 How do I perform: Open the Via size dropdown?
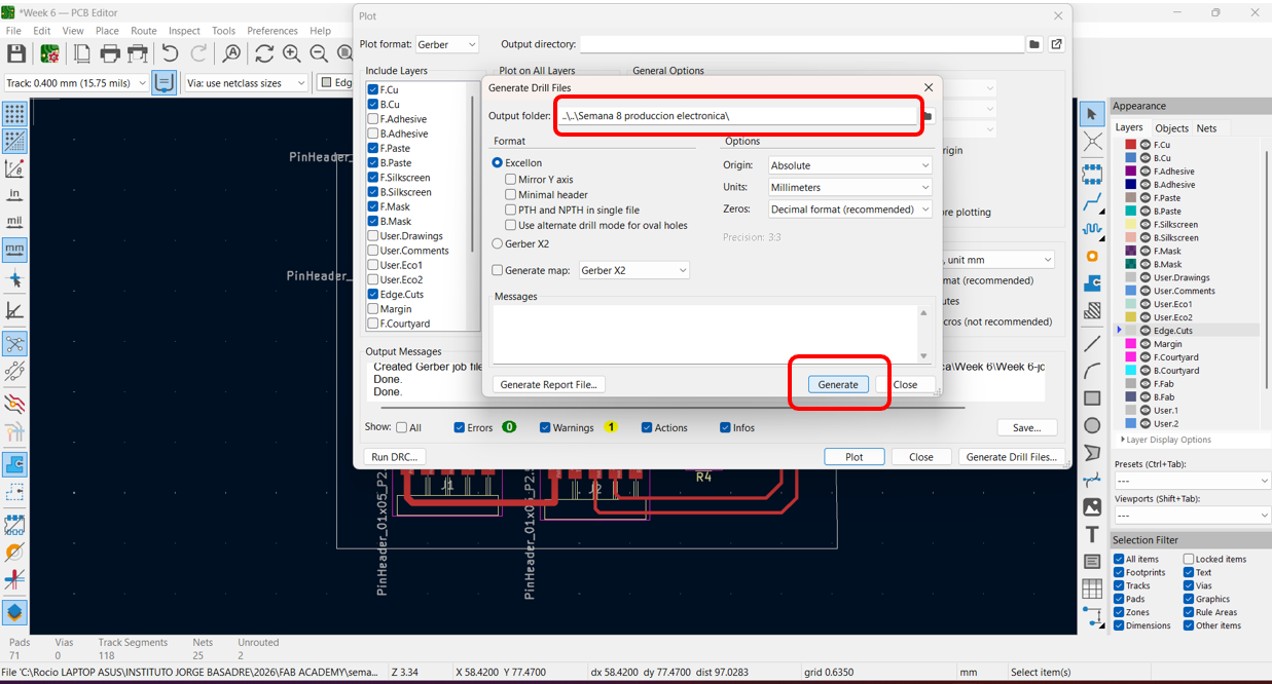(246, 83)
